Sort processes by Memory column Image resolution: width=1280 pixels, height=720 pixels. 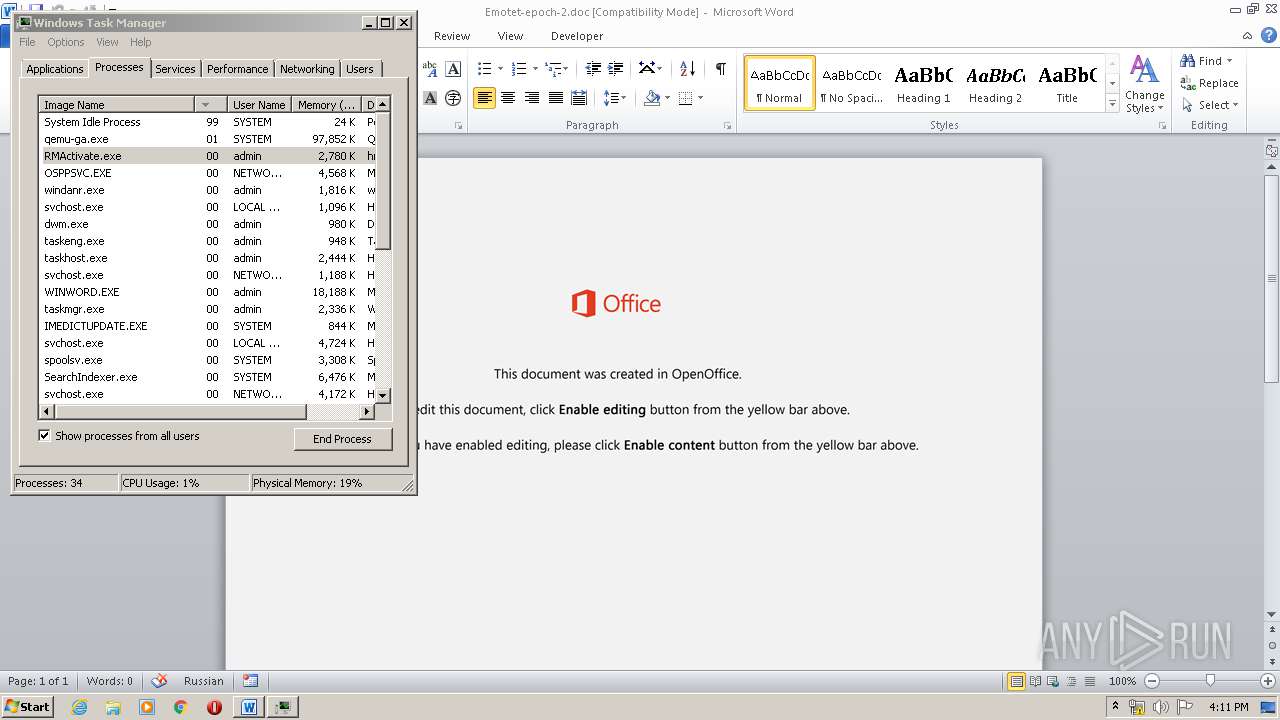pos(326,104)
